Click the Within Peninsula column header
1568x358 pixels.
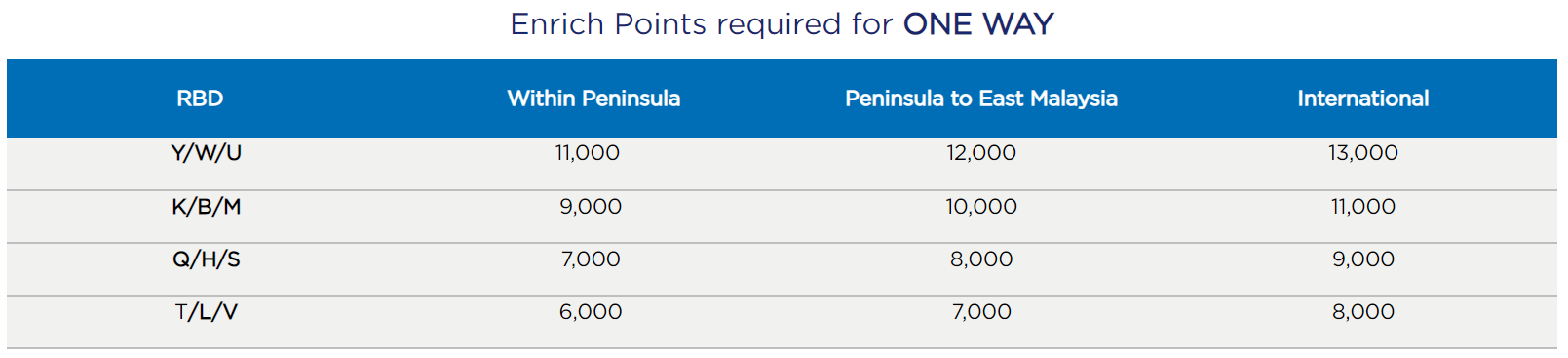[x=593, y=99]
